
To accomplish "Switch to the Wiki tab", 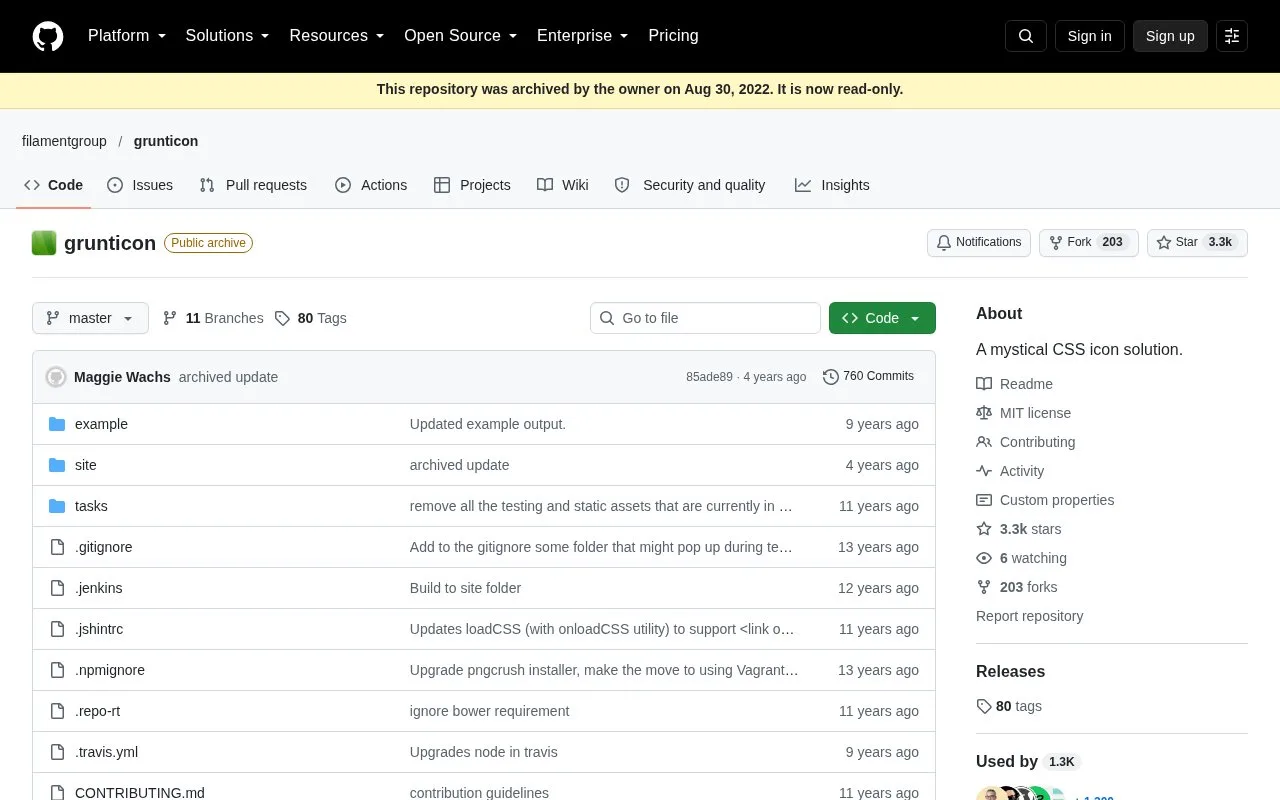I will 563,185.
